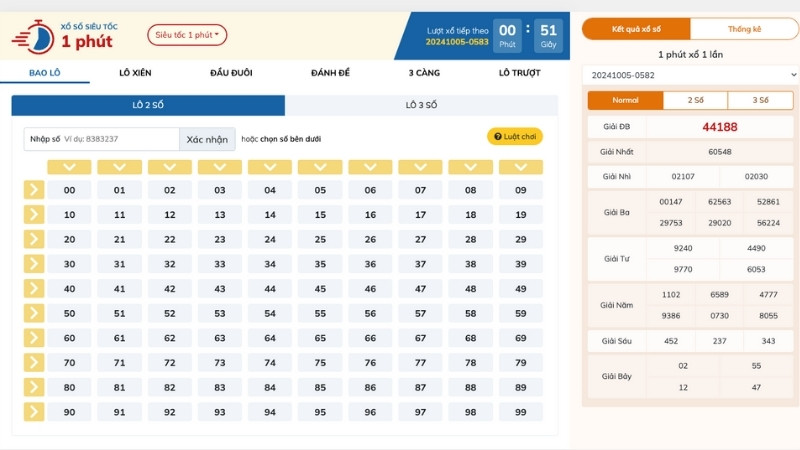
Task: Toggle number 68 in the grid
Action: pos(470,338)
